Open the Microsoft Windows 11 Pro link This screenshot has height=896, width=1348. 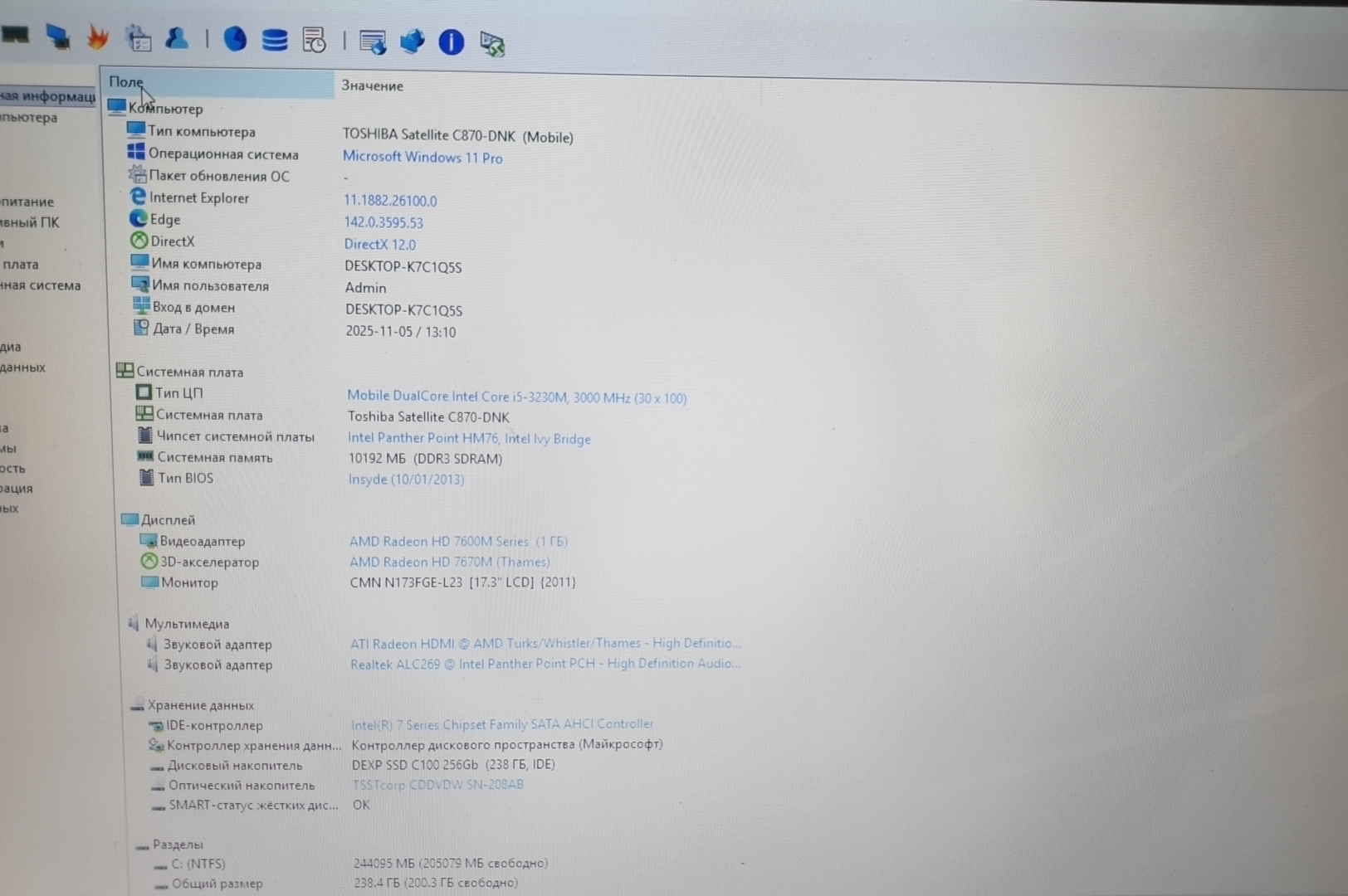coord(422,157)
